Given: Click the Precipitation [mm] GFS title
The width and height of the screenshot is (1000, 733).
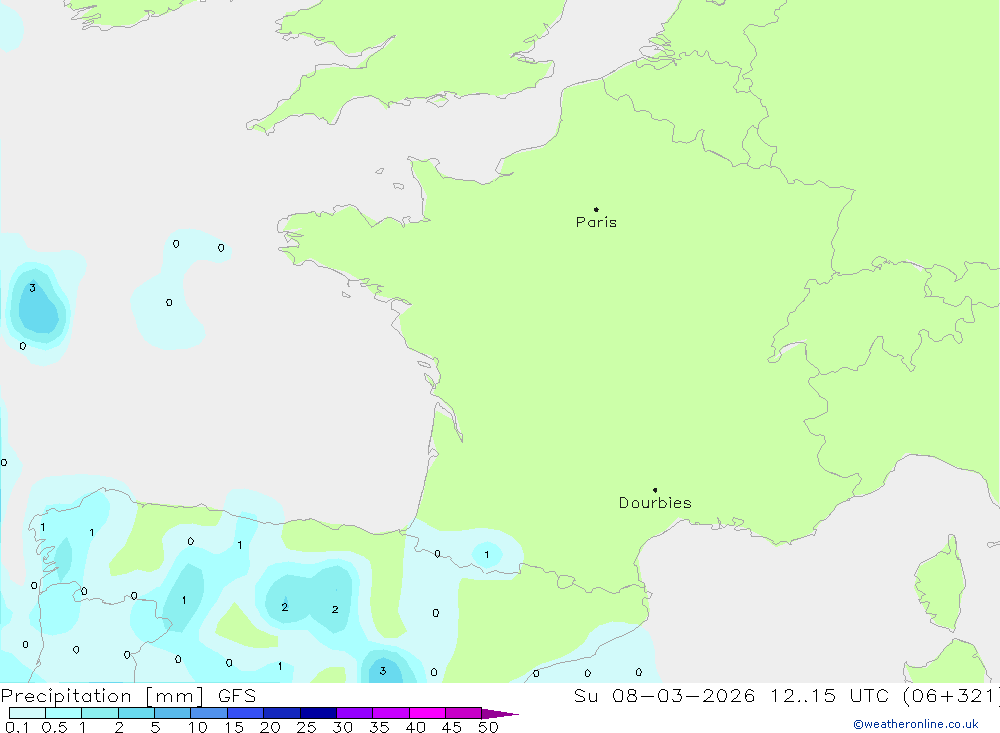Looking at the screenshot, I should point(128,696).
